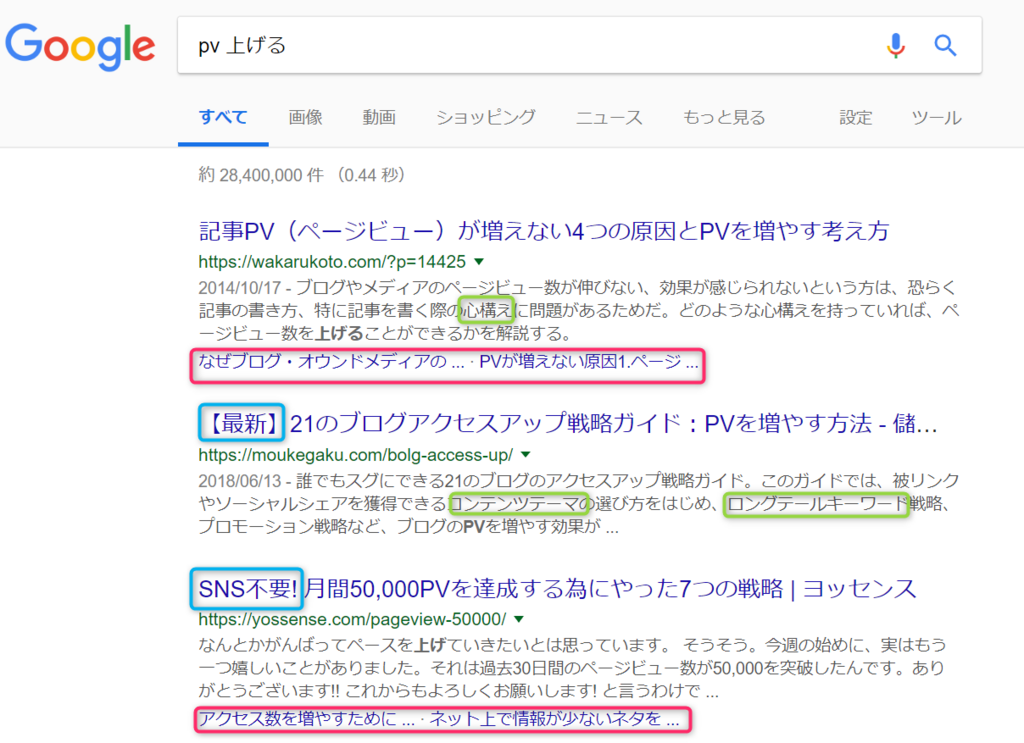Screen dimensions: 1024x743
Task: Click result count text '約 28,400,000 件'
Action: click(x=261, y=175)
